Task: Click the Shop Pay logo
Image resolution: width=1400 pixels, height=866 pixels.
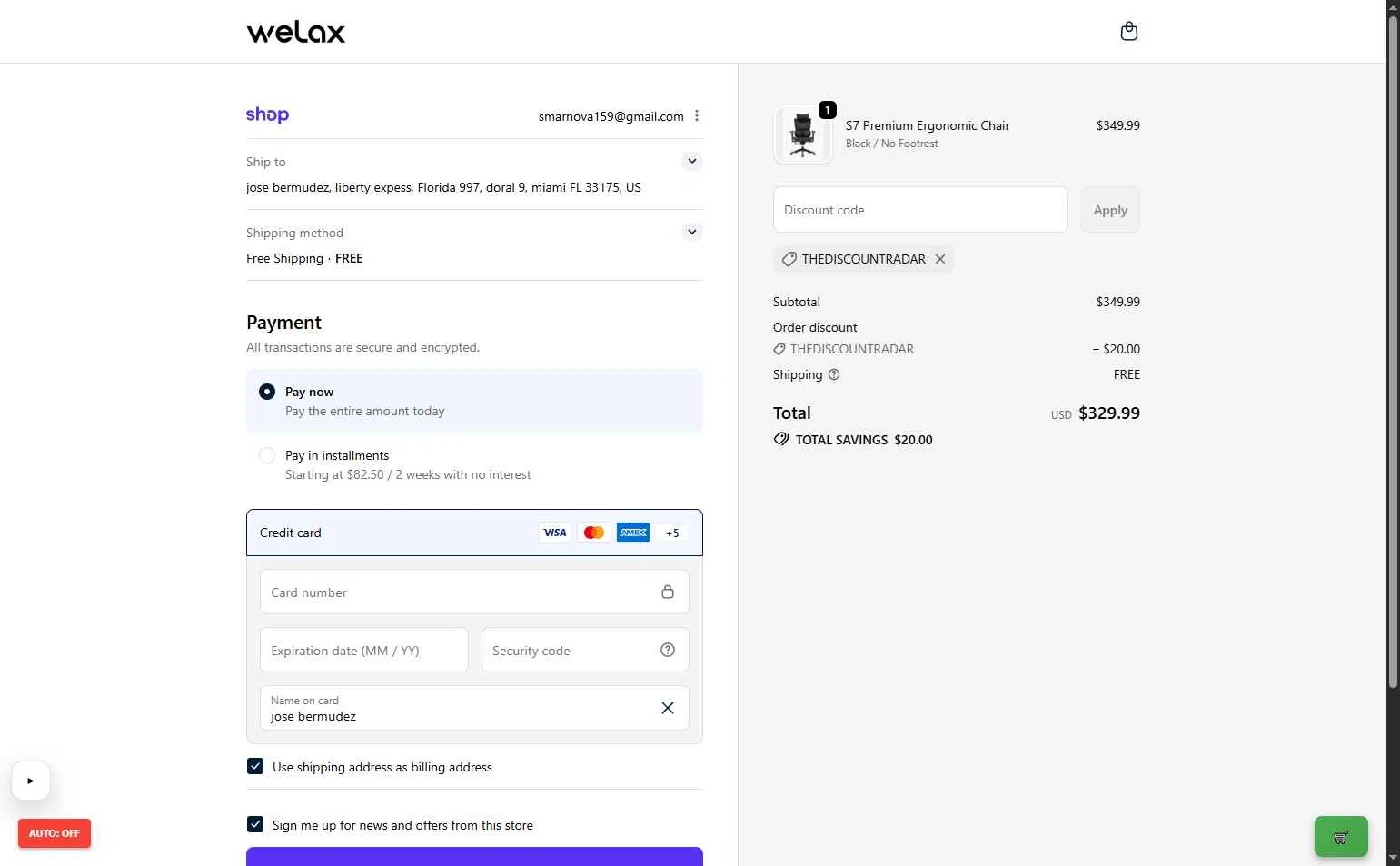Action: click(x=267, y=115)
